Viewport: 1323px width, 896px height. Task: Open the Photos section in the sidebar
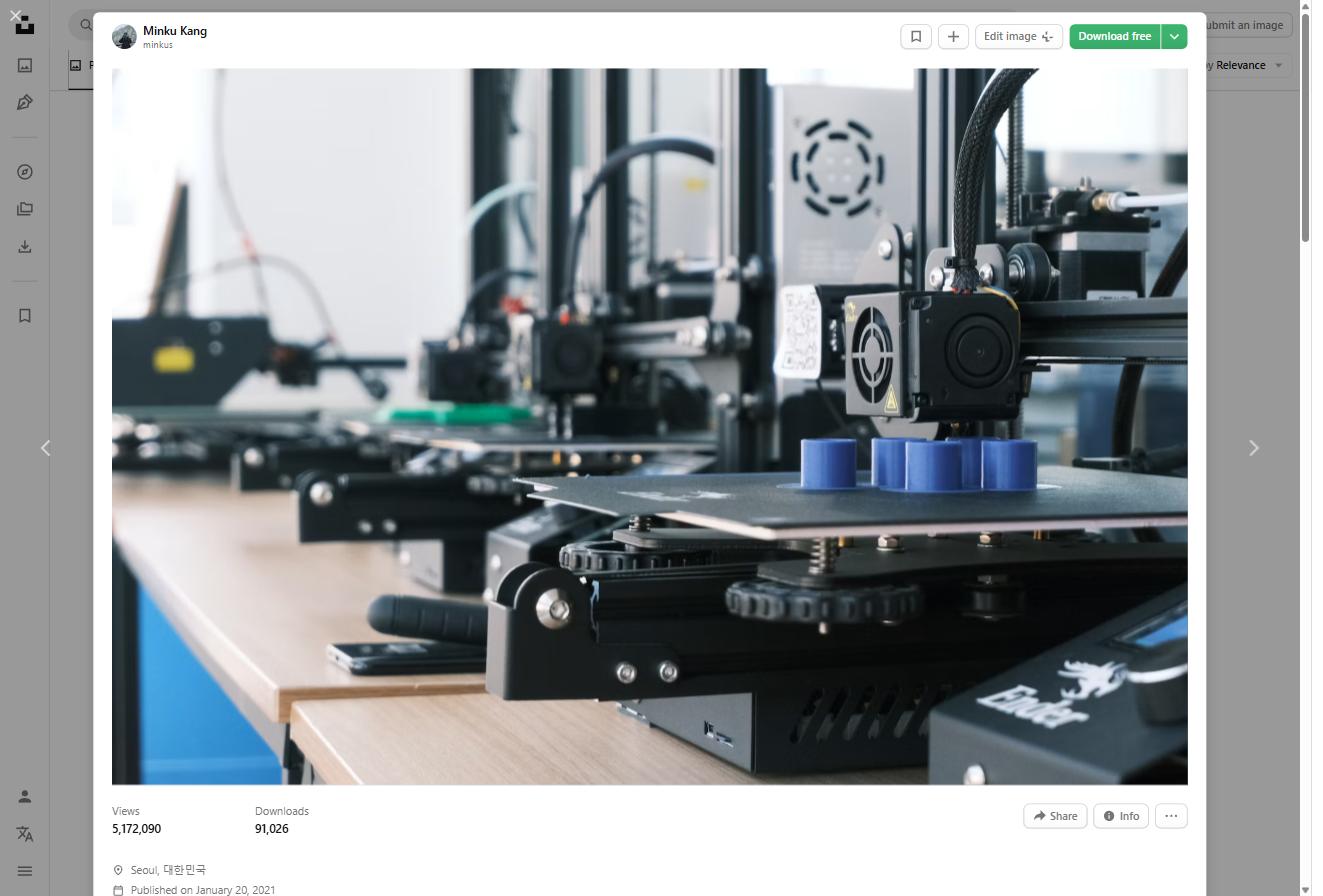click(25, 65)
